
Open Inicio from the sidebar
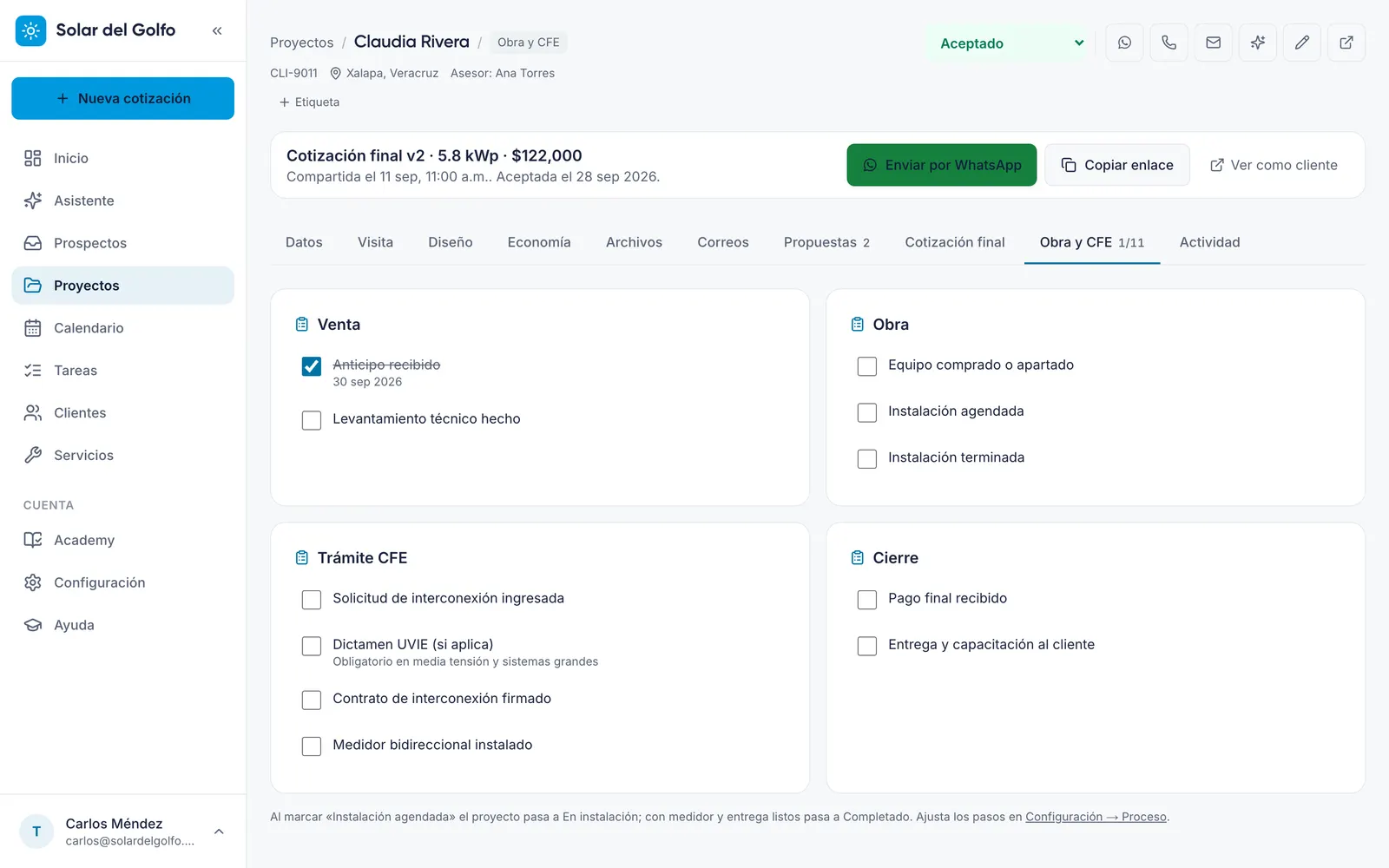122,158
